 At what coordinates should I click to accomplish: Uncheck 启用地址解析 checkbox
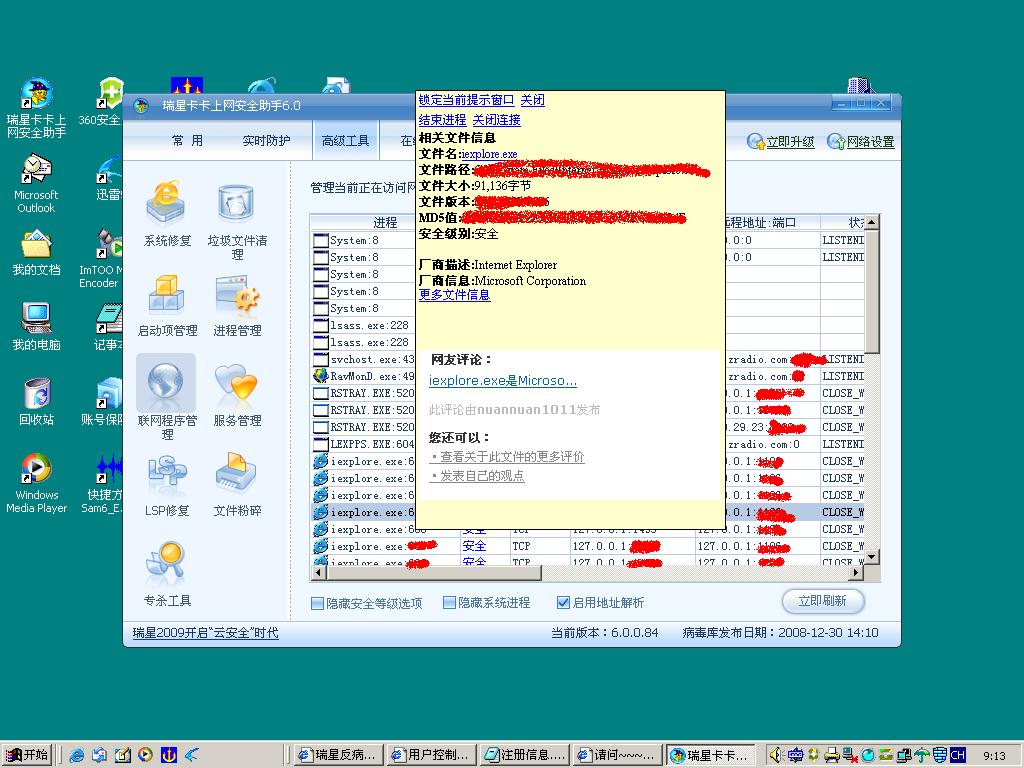point(563,603)
